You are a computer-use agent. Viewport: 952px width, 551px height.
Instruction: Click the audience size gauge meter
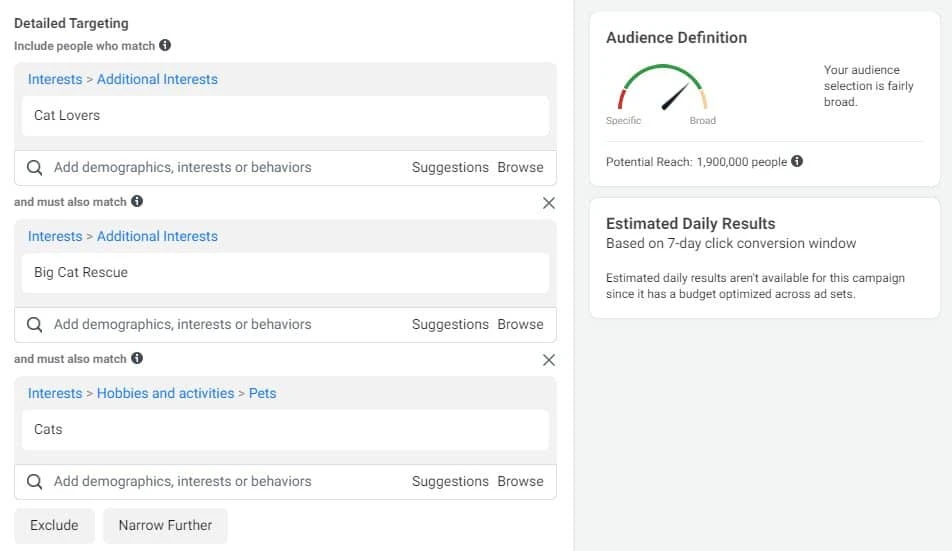(662, 90)
